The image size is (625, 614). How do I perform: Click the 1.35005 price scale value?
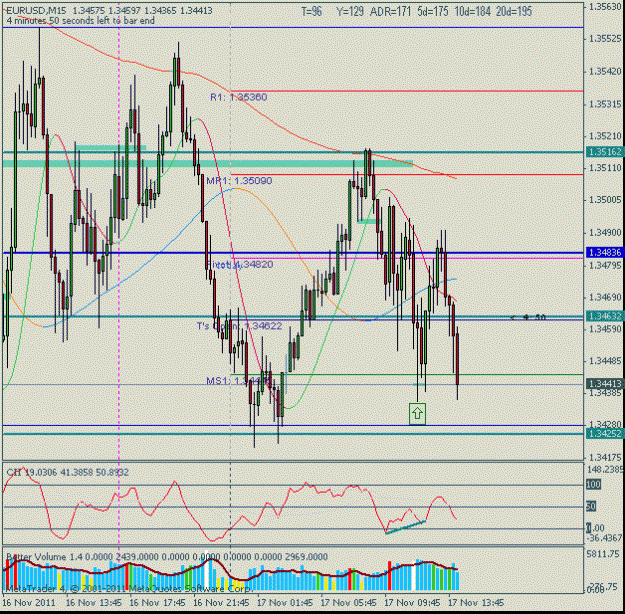pos(605,199)
